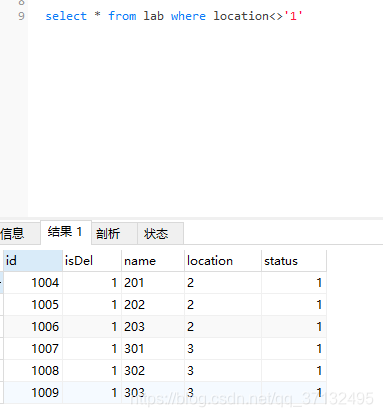This screenshot has height=417, width=383.
Task: Click the isDel column header
Action: pyautogui.click(x=92, y=261)
